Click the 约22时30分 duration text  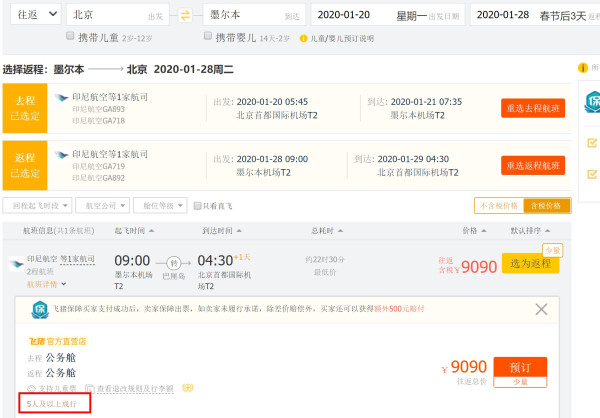[325, 260]
